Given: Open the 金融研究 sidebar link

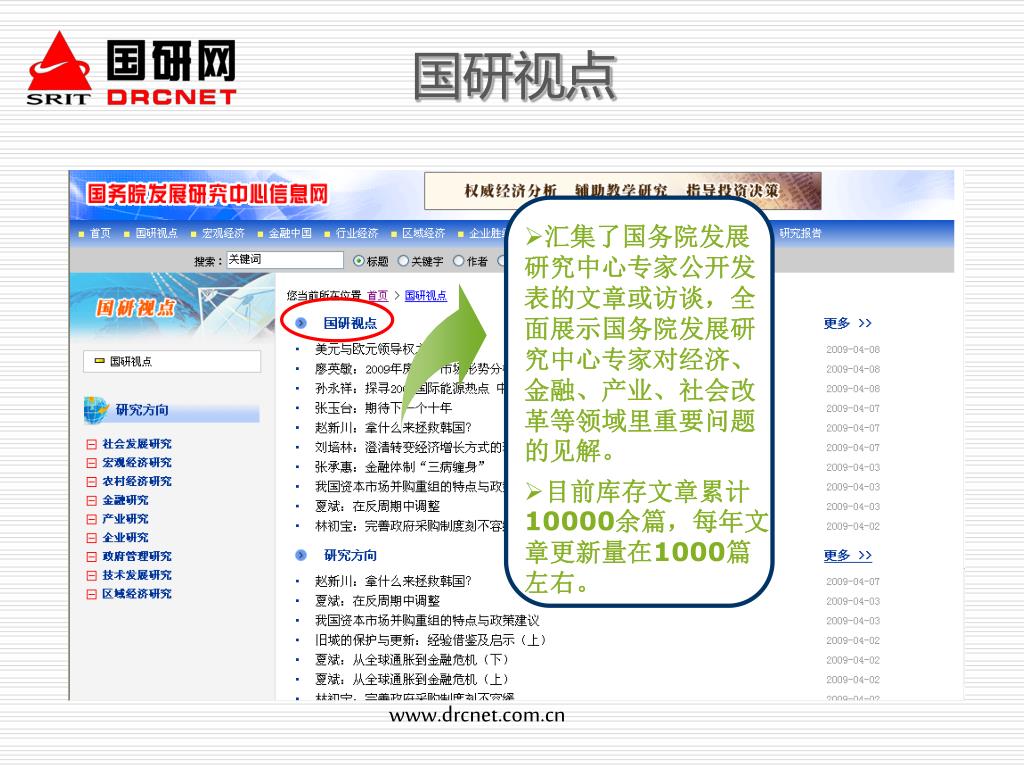Looking at the screenshot, I should (x=125, y=501).
